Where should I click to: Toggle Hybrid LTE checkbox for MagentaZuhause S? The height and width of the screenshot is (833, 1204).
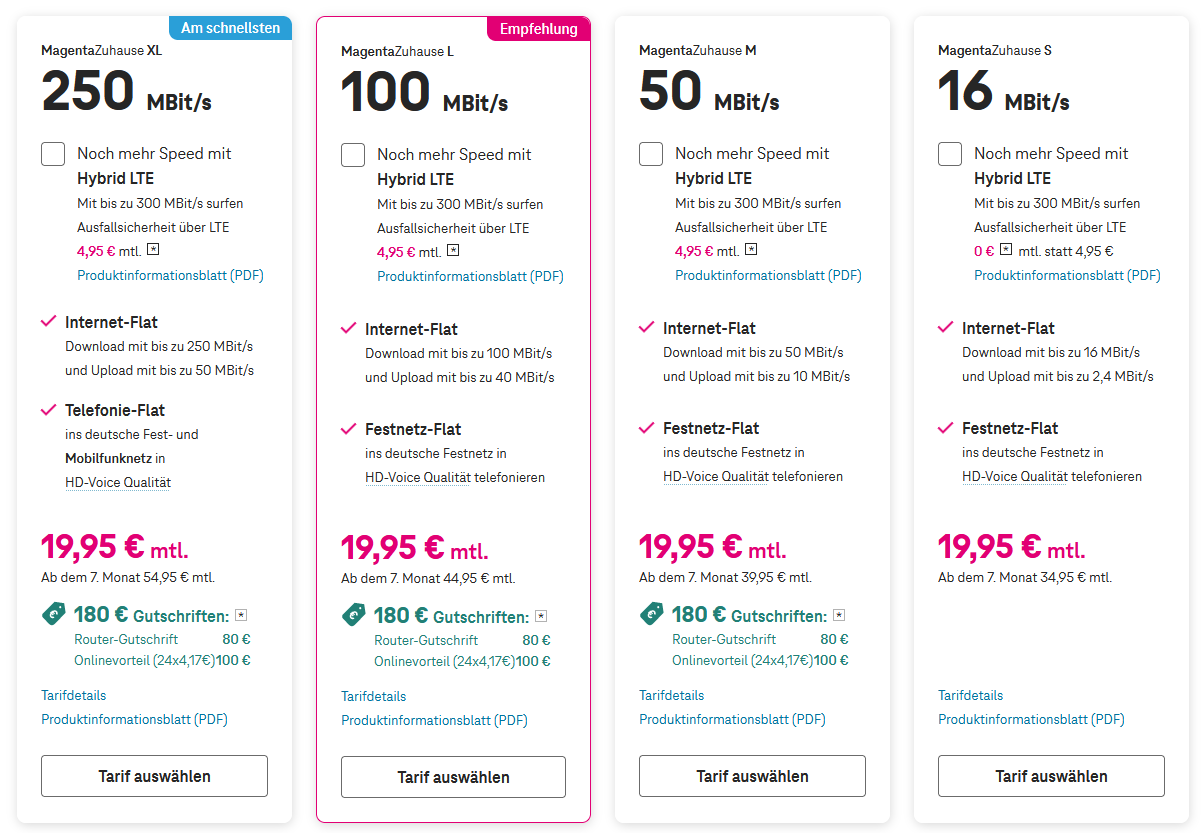pos(950,154)
